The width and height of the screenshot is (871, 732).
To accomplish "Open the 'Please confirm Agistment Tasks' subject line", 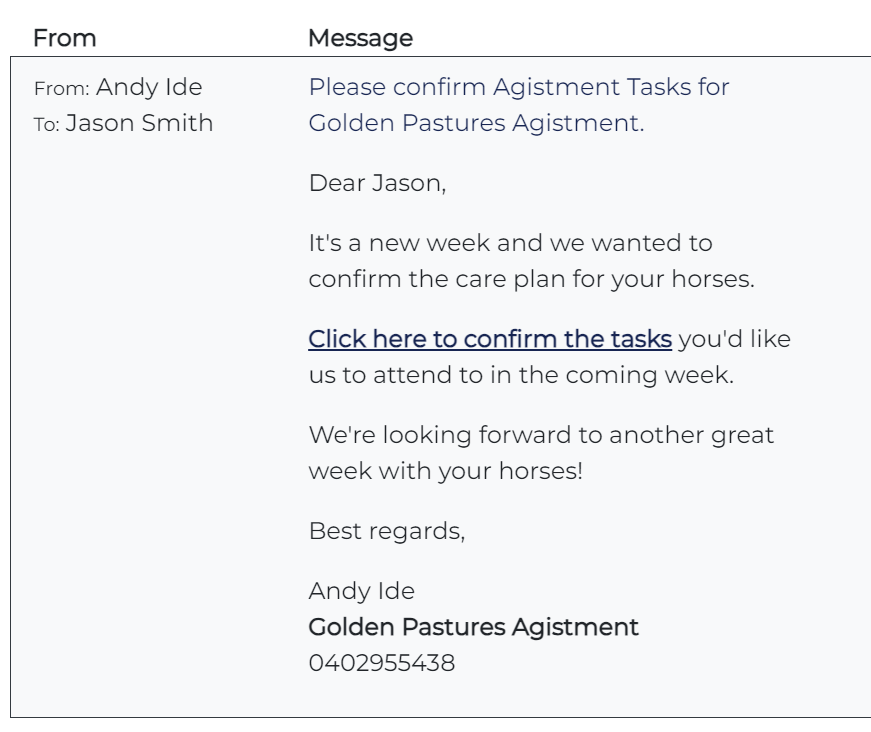I will [x=519, y=105].
